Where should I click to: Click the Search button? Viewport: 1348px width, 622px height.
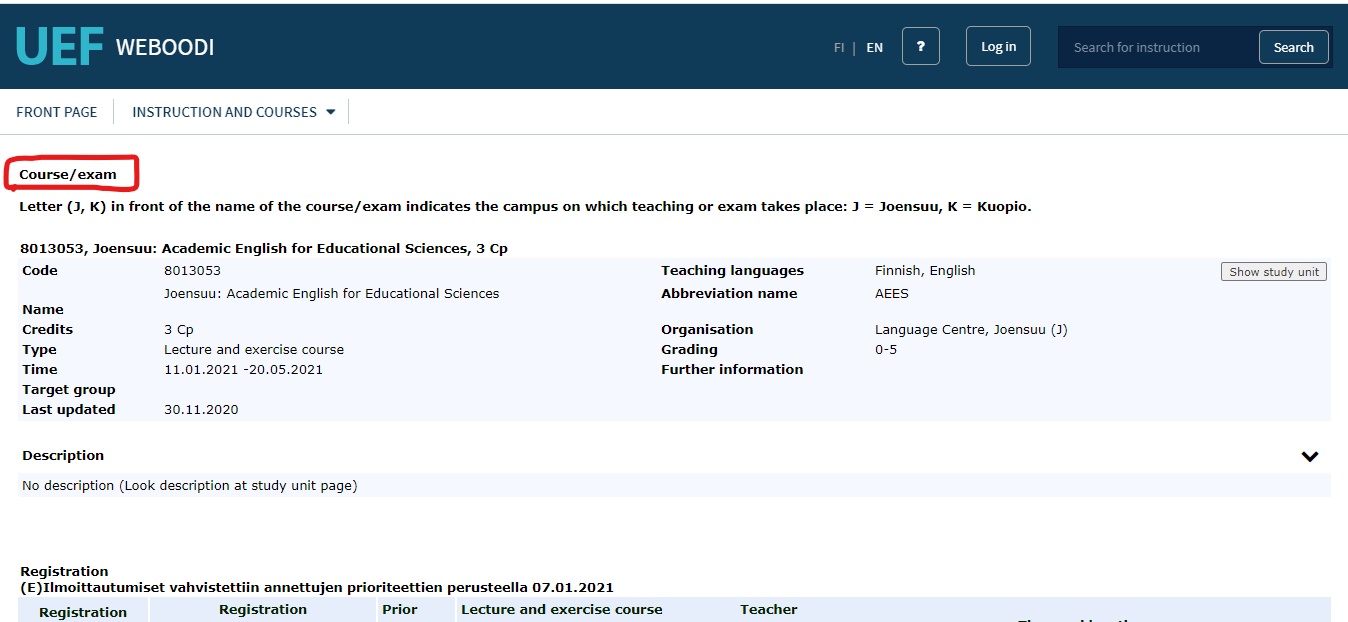[x=1293, y=47]
